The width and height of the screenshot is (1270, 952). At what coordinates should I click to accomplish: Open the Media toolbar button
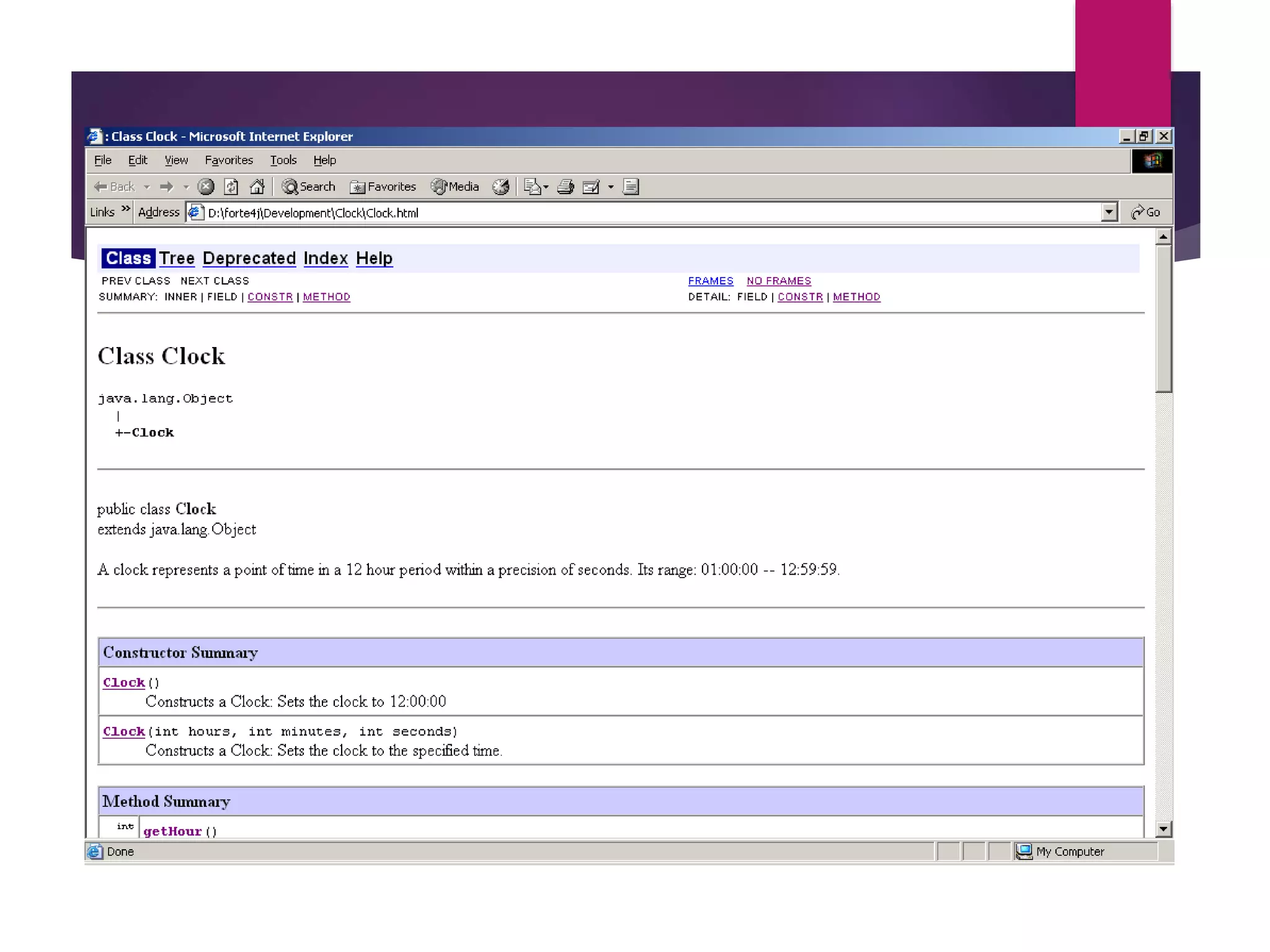(x=455, y=187)
